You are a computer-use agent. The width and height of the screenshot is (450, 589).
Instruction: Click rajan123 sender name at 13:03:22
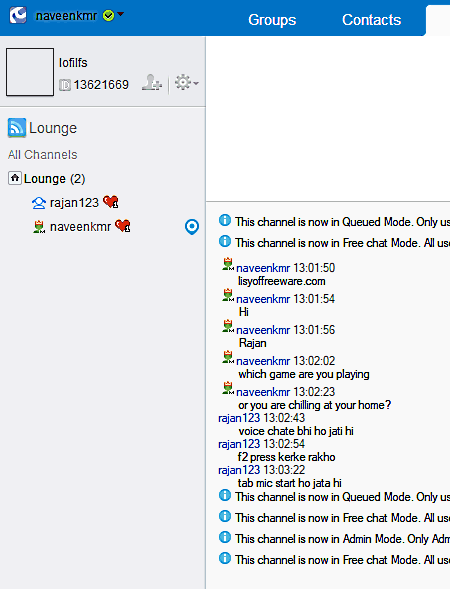tap(239, 470)
